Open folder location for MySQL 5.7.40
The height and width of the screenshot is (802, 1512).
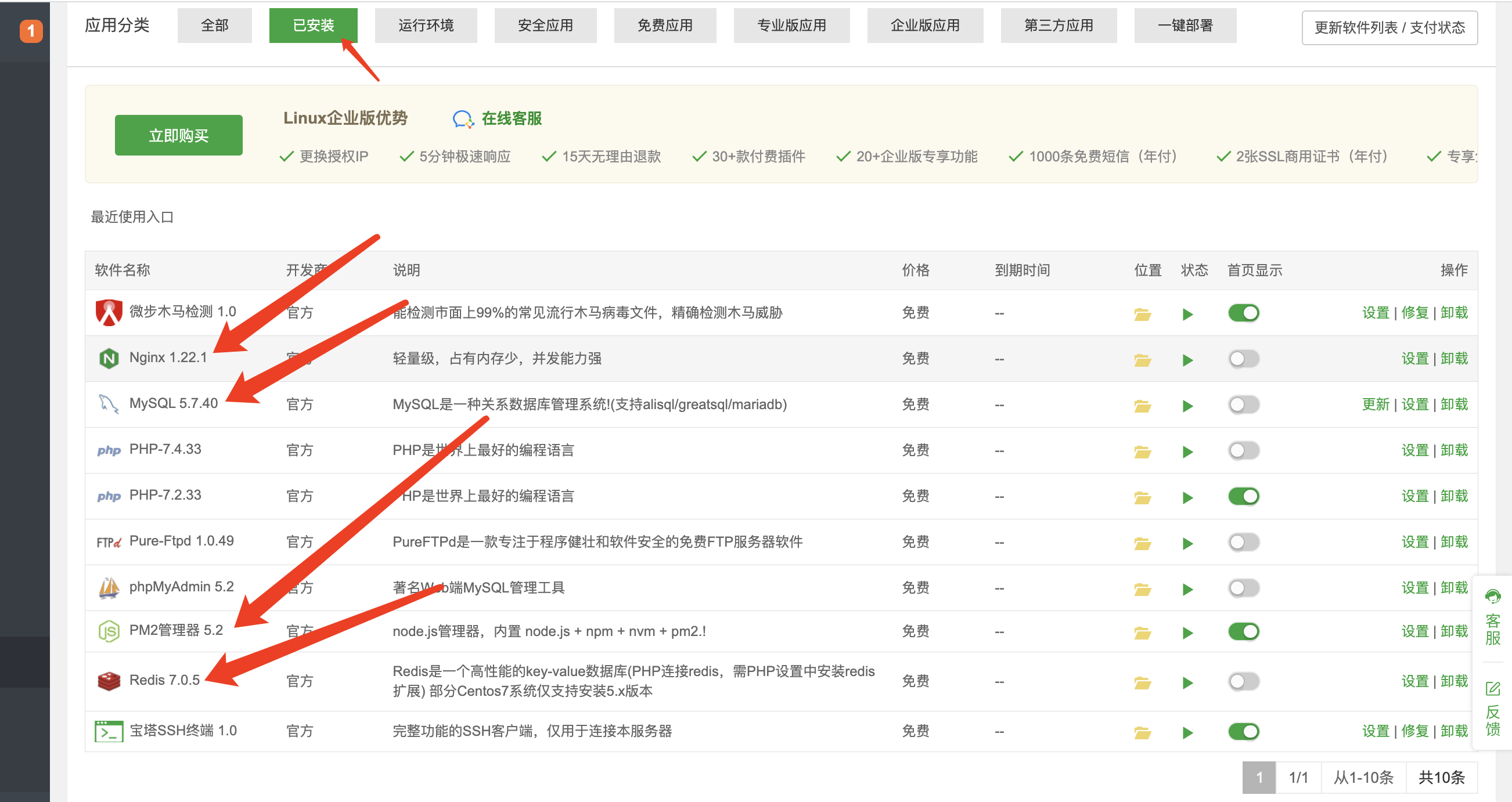(1142, 406)
